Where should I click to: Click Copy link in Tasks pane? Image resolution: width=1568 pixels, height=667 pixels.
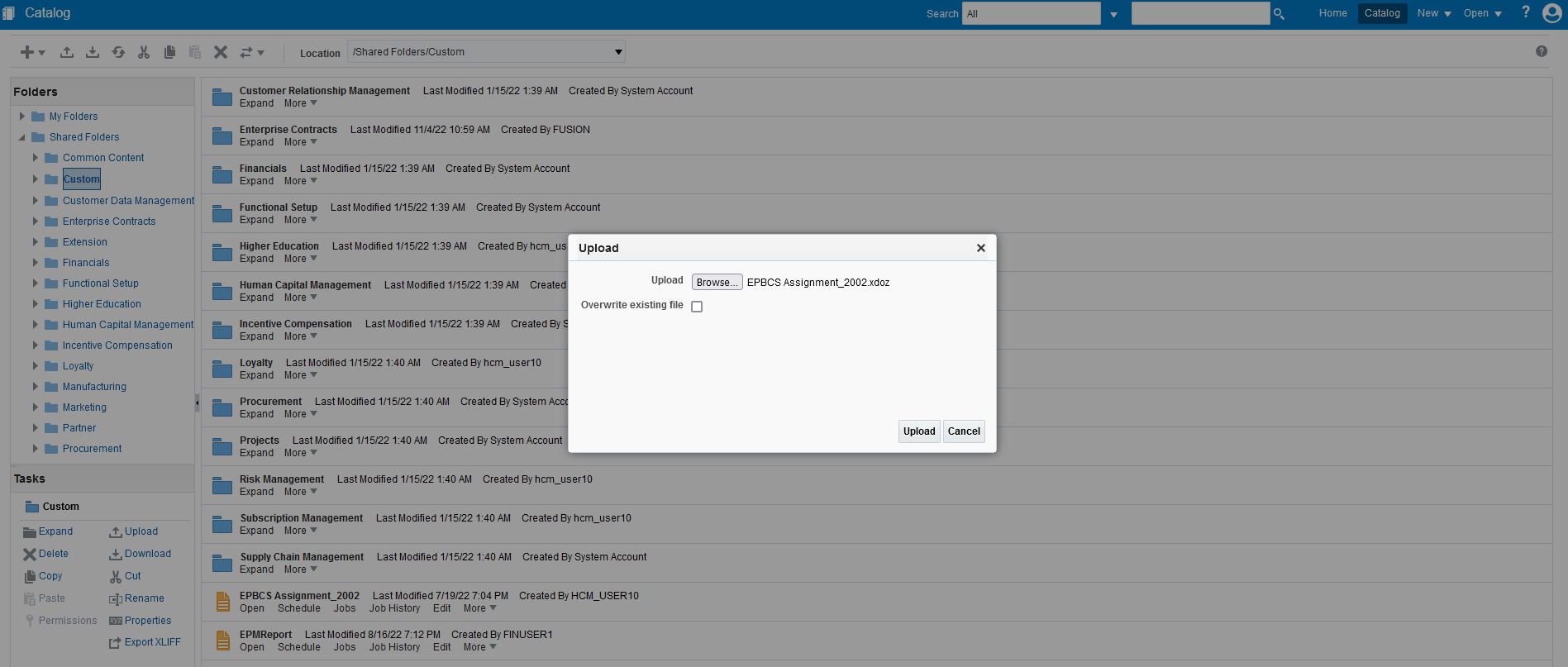pos(50,576)
